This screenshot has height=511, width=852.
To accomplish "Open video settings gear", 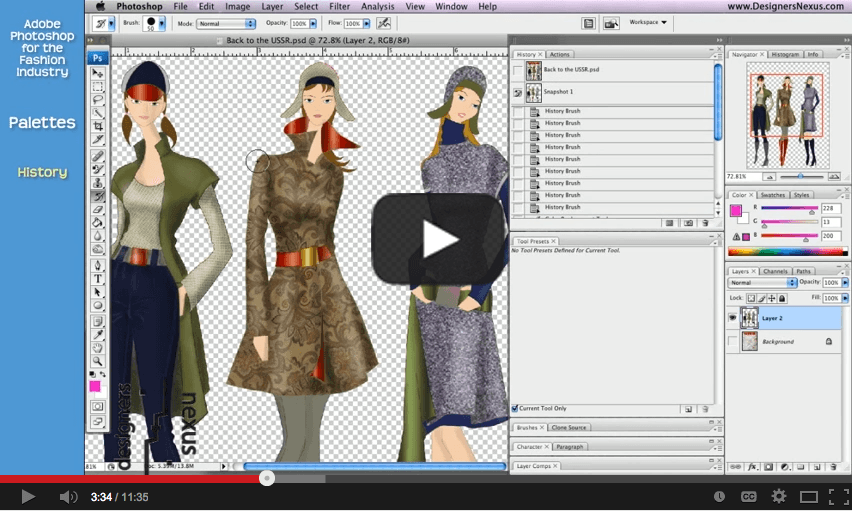I will click(x=779, y=496).
